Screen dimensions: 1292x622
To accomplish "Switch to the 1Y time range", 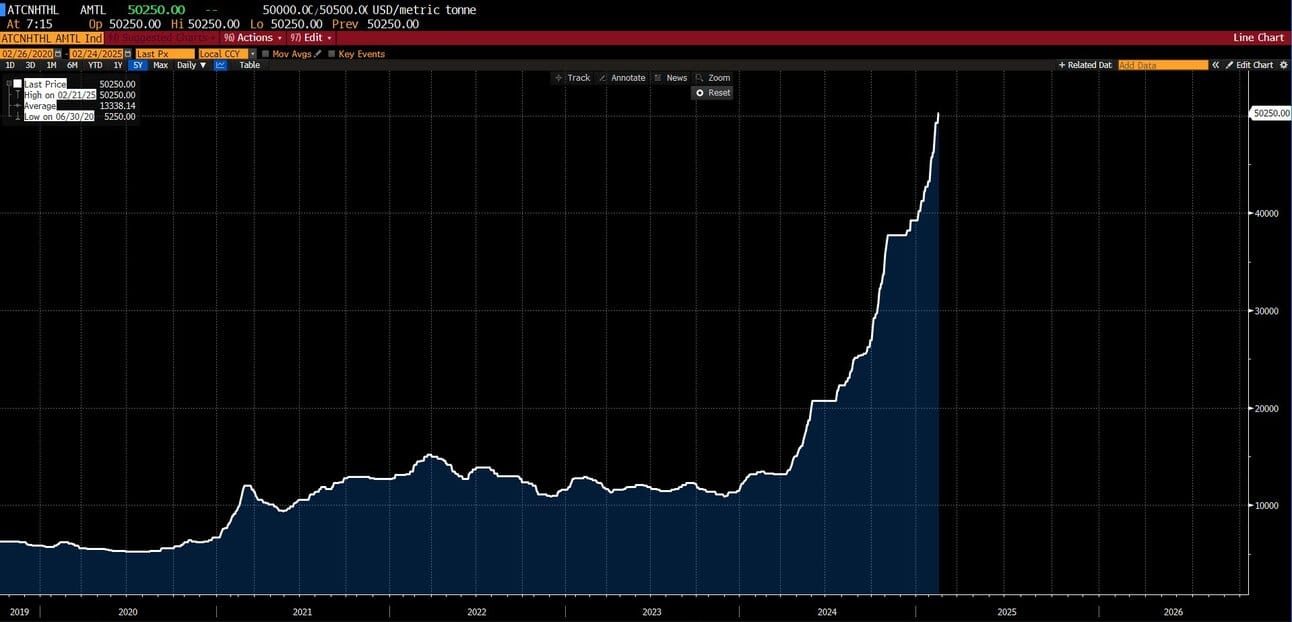I will (x=118, y=65).
